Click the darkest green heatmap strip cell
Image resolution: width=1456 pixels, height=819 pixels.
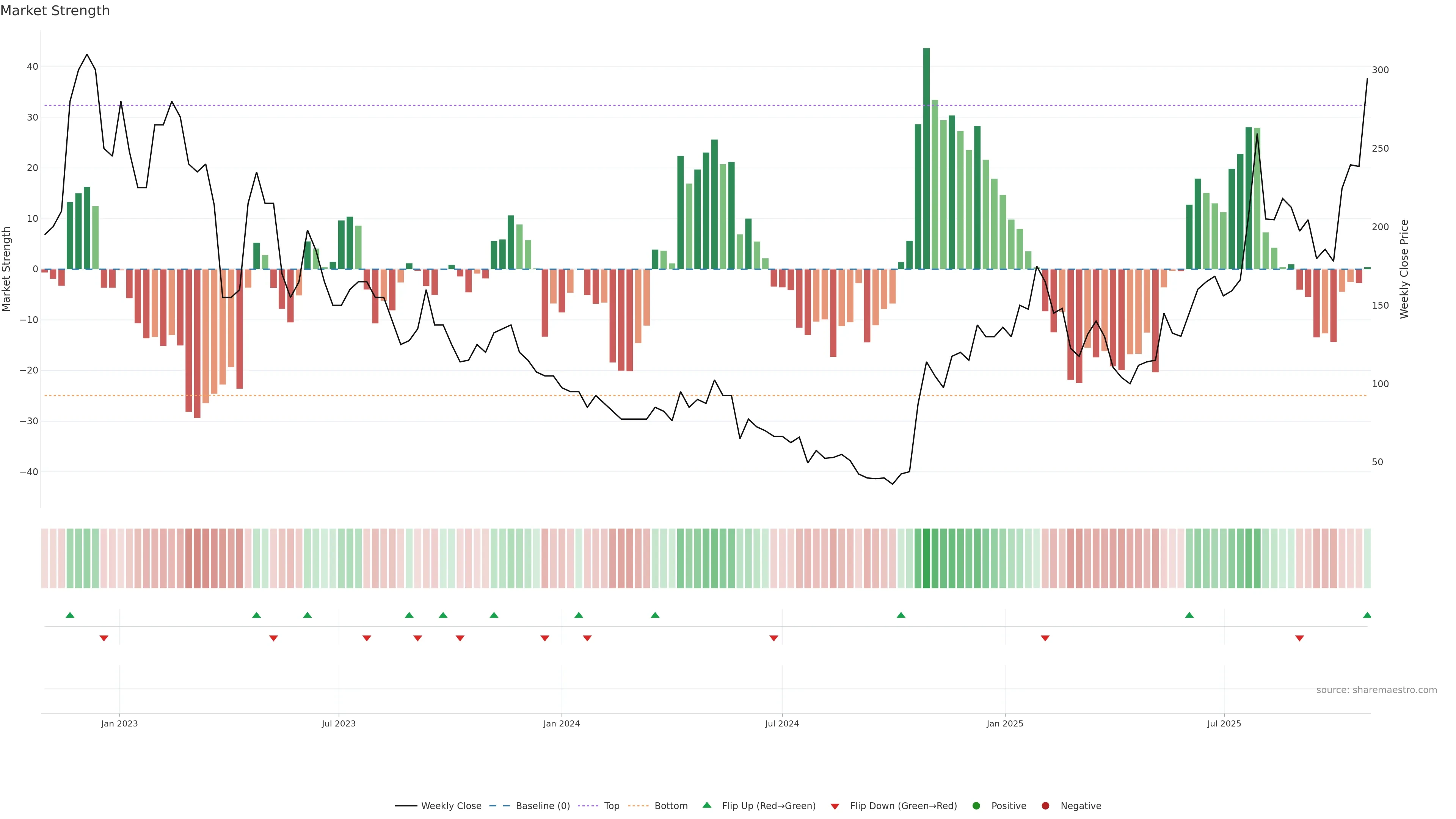click(x=926, y=558)
